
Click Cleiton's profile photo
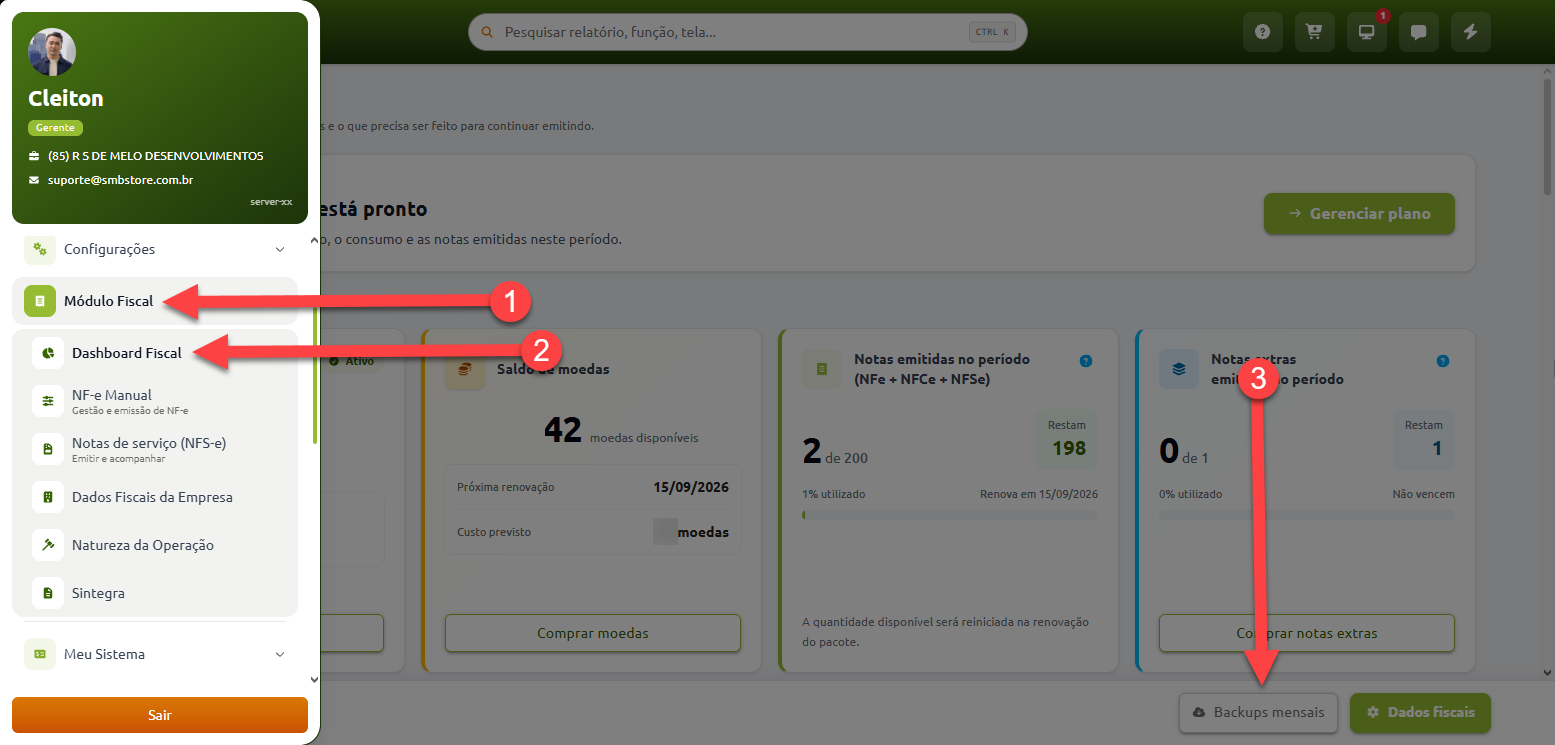click(52, 52)
